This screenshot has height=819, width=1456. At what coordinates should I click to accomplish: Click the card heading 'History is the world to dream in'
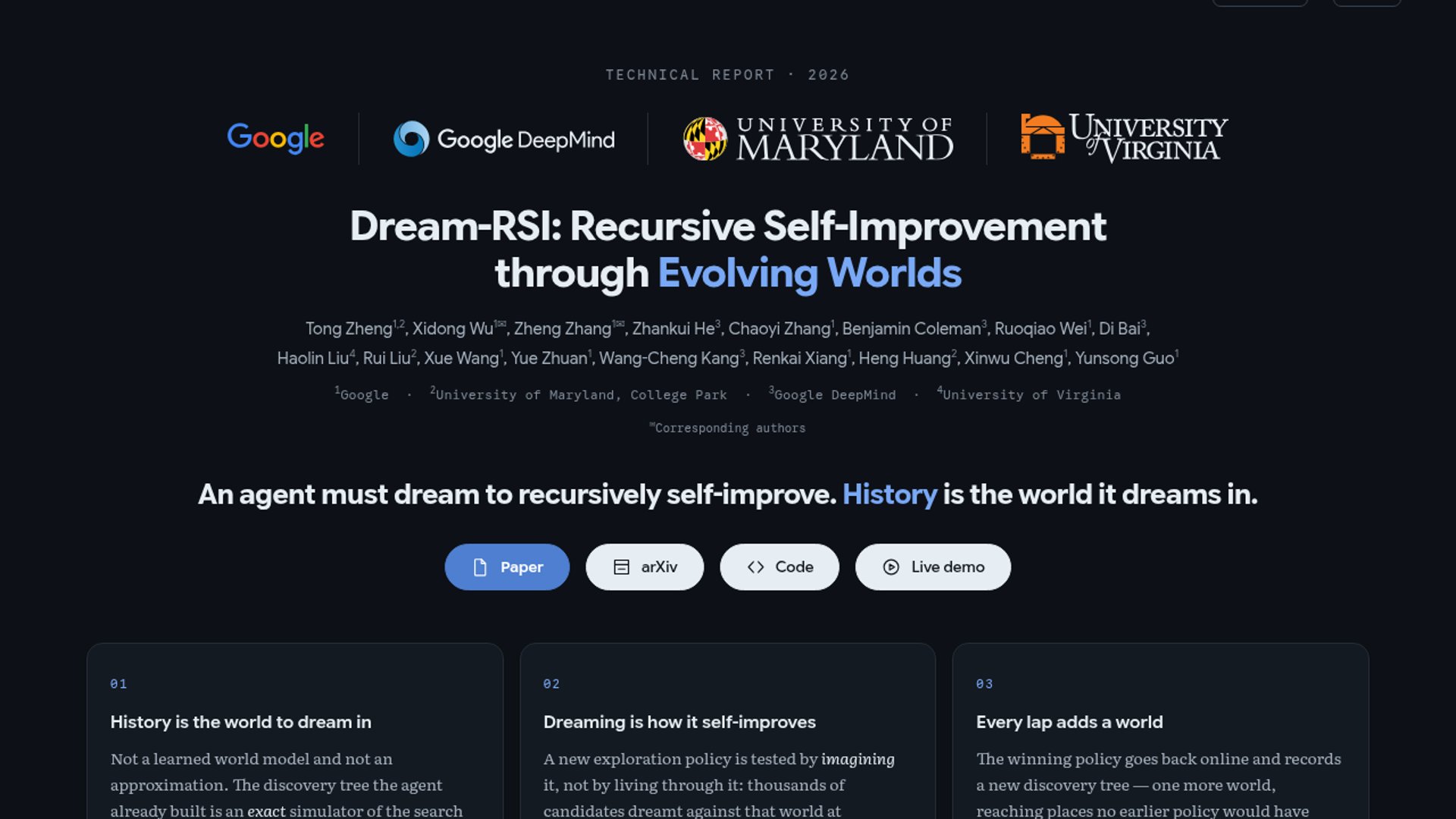[x=241, y=722]
